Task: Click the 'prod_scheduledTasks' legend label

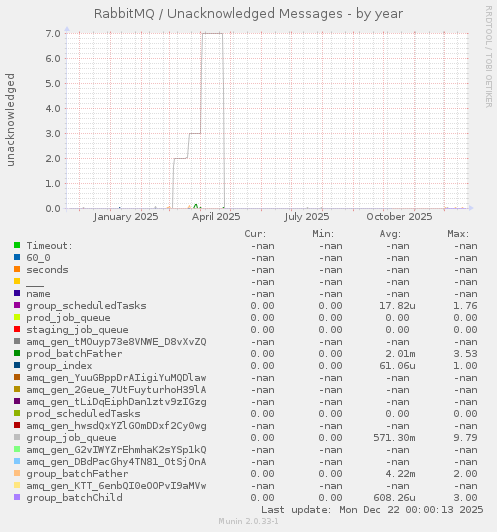Action: click(x=83, y=414)
